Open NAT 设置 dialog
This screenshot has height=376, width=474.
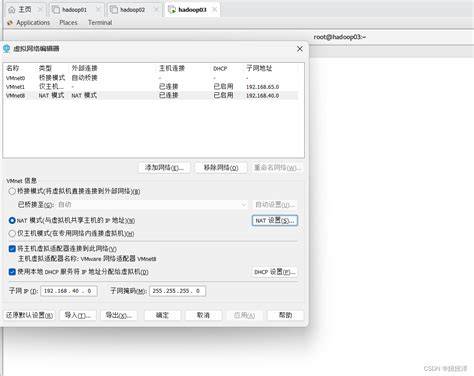(275, 220)
